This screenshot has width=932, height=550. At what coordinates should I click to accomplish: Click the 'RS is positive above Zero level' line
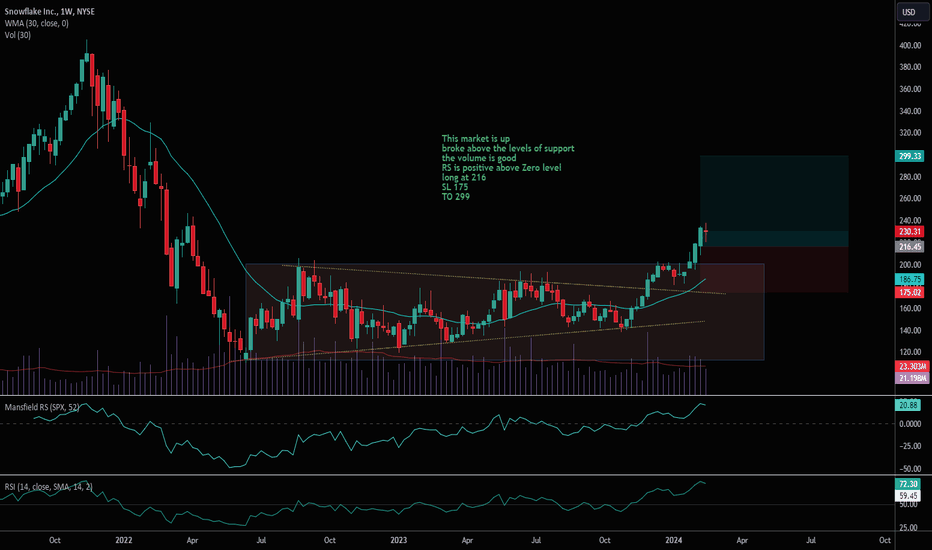coord(501,168)
